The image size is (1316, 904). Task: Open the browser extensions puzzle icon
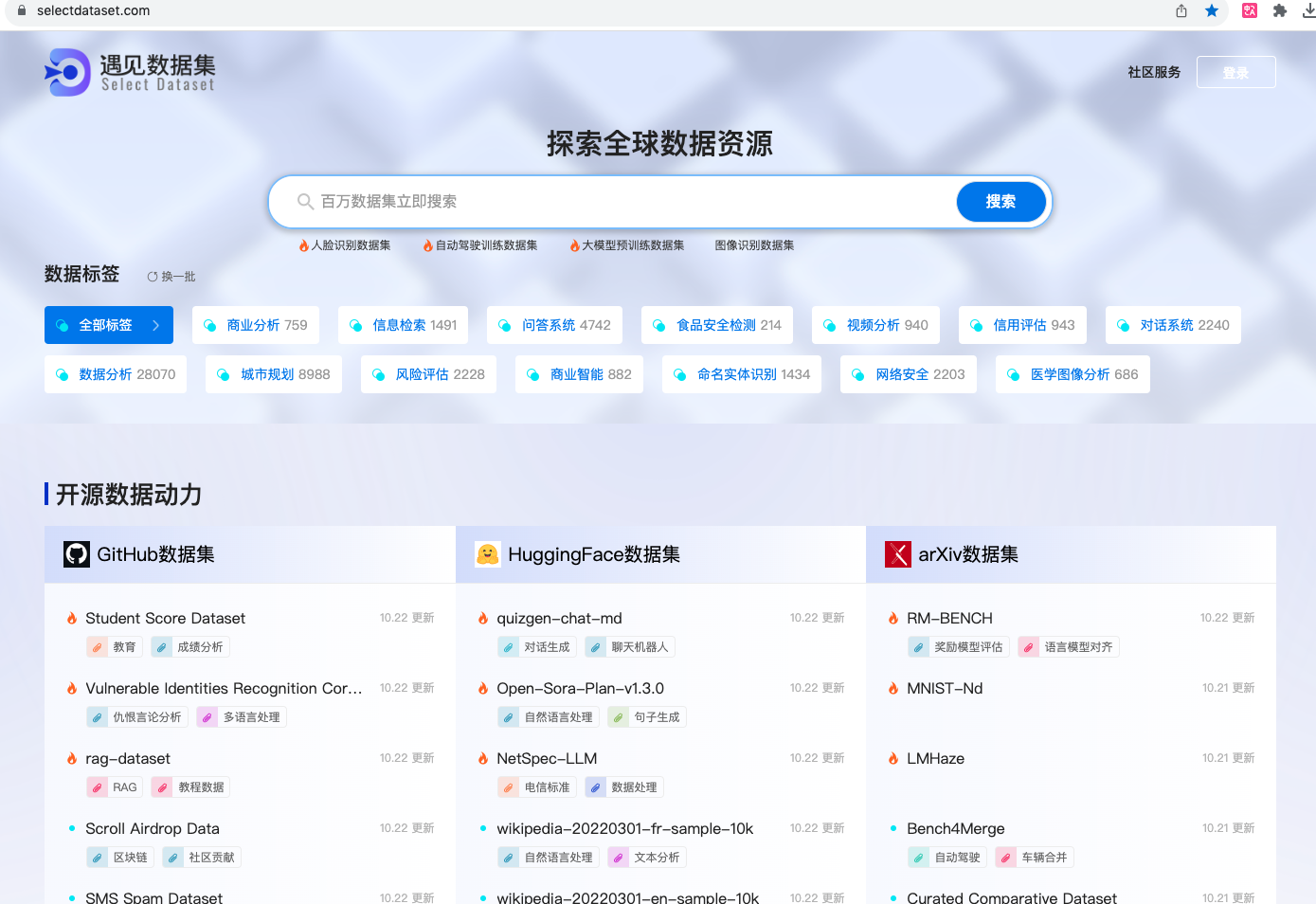point(1280,10)
